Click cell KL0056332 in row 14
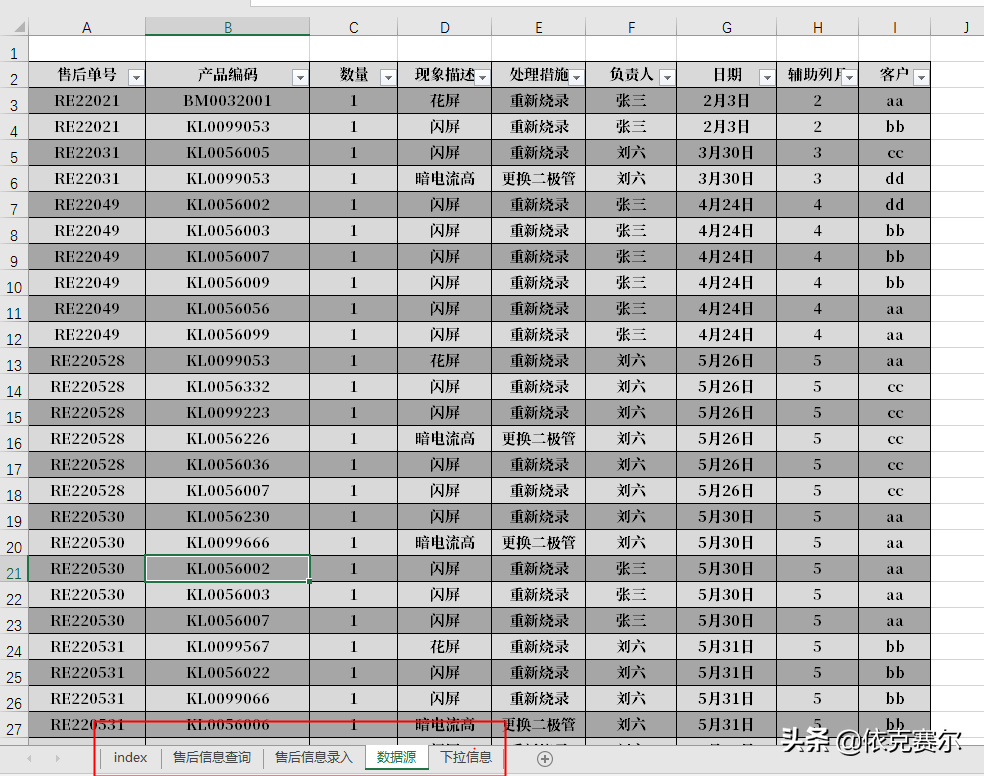The width and height of the screenshot is (984, 776). 227,386
